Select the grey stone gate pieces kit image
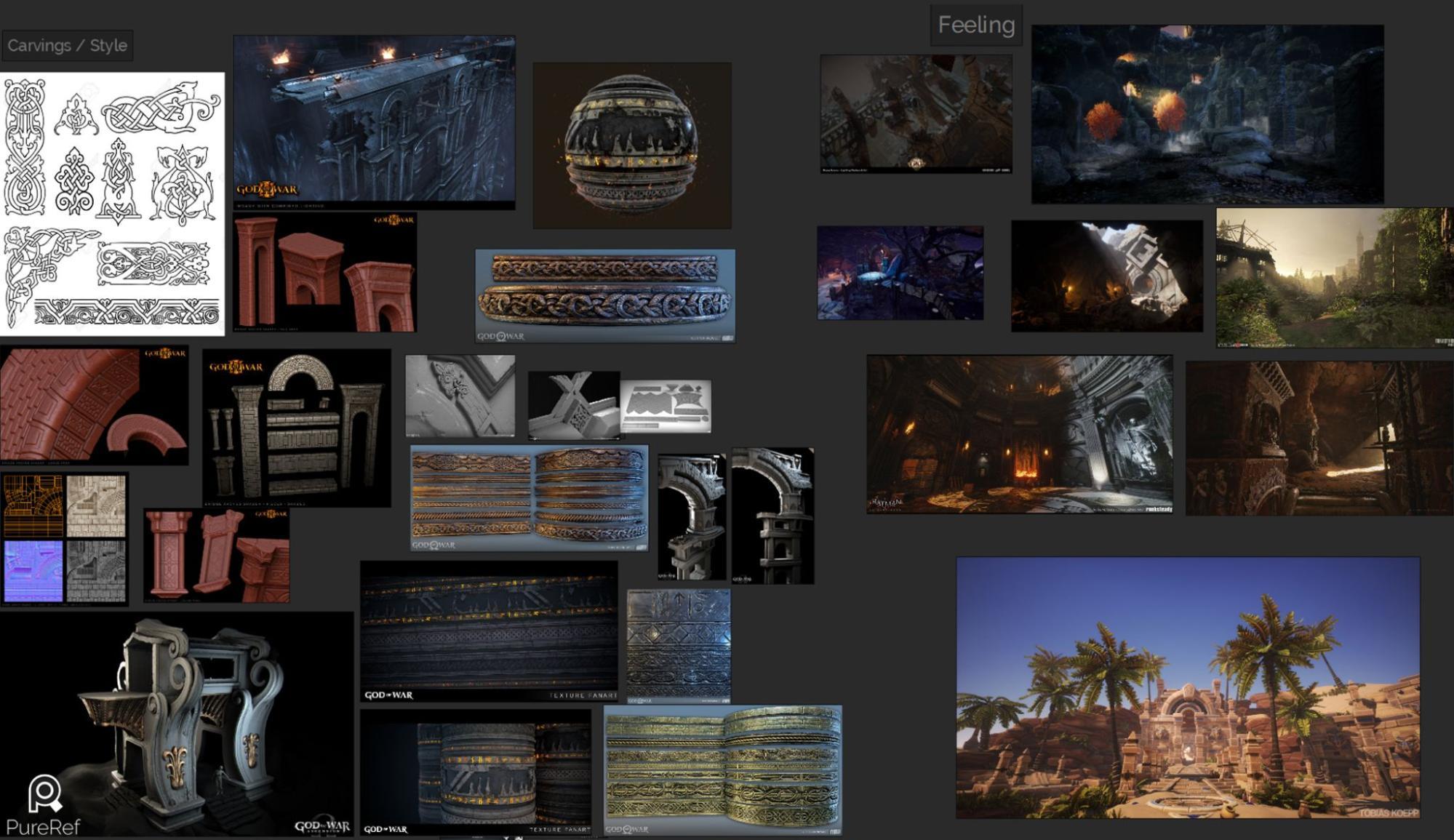The image size is (1454, 840). pyautogui.click(x=296, y=428)
